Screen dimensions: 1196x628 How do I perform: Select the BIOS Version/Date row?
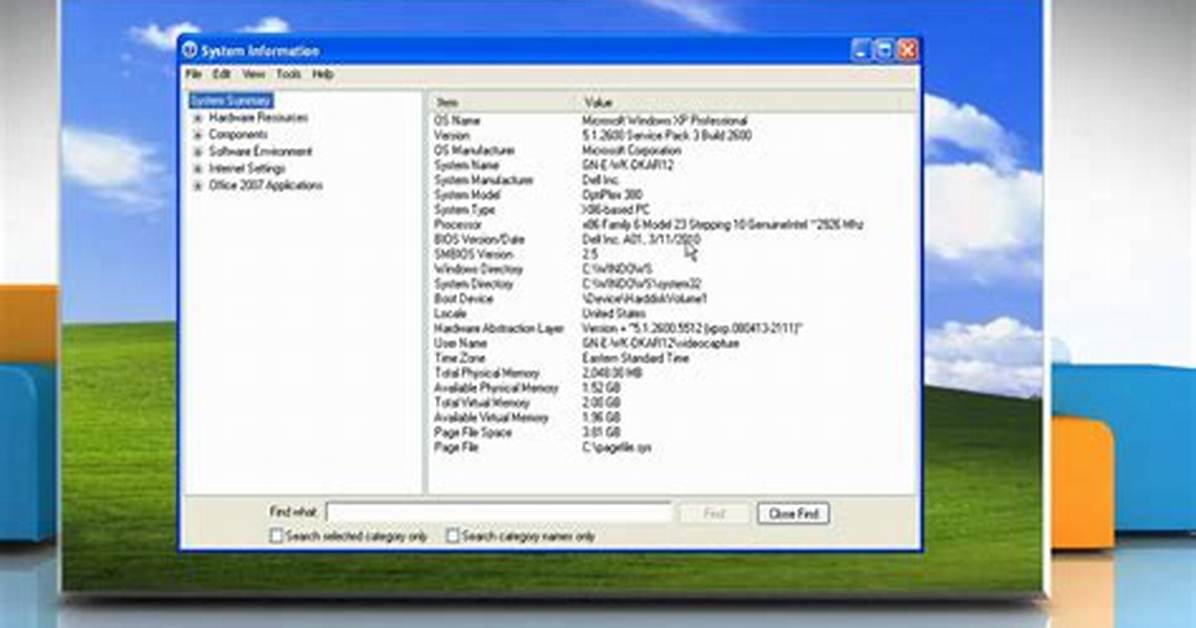tap(673, 240)
